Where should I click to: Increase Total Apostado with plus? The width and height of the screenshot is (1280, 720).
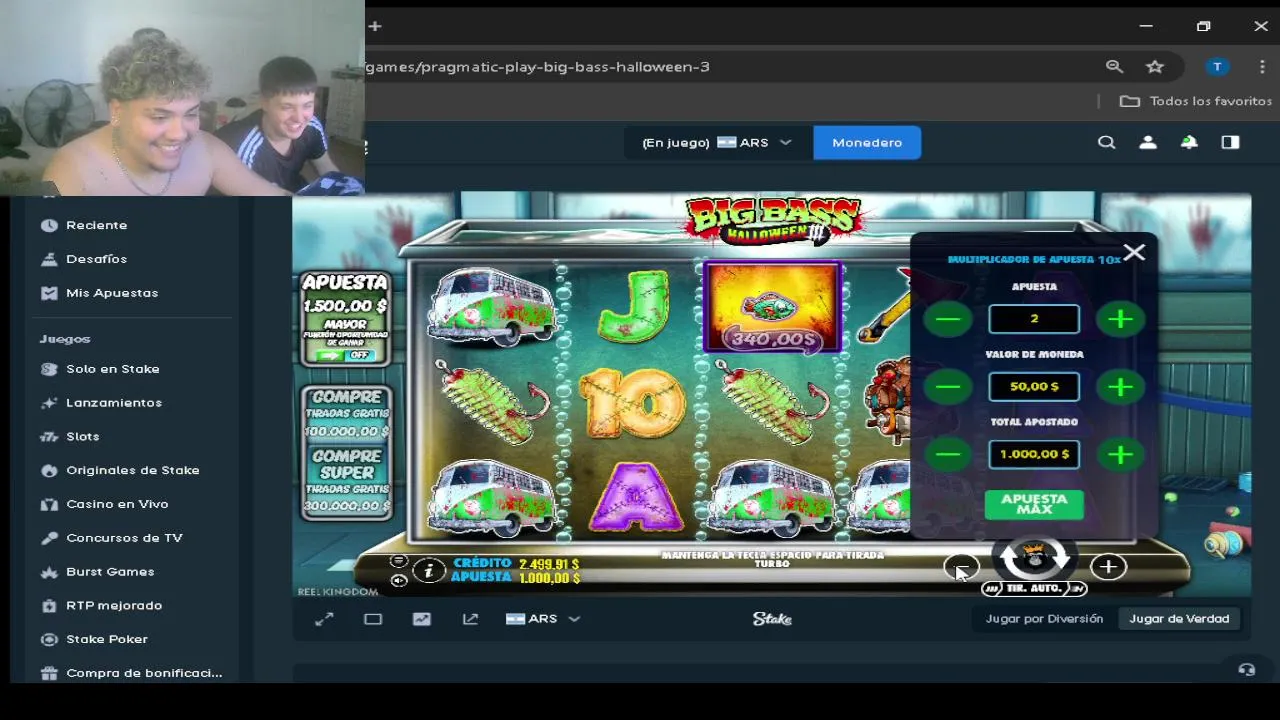[x=1120, y=455]
